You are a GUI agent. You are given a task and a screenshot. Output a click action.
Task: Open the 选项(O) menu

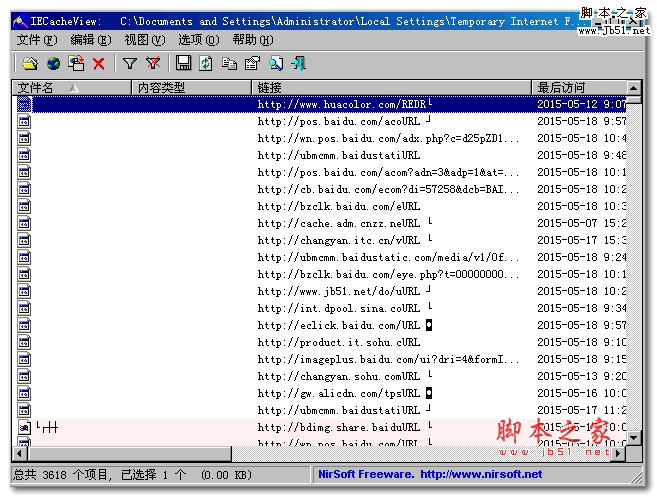[199, 40]
